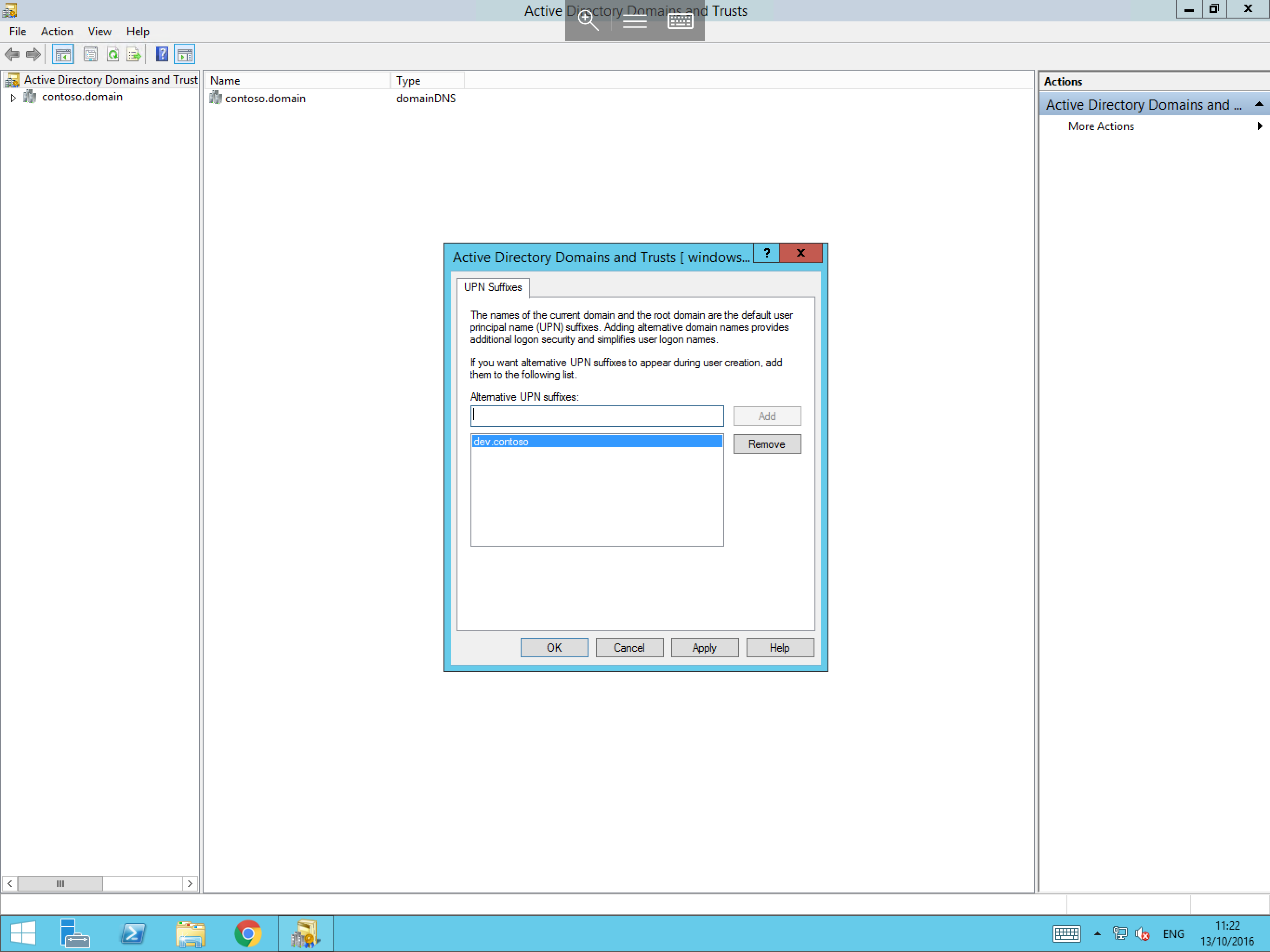1270x952 pixels.
Task: Open the View menu
Action: (99, 32)
